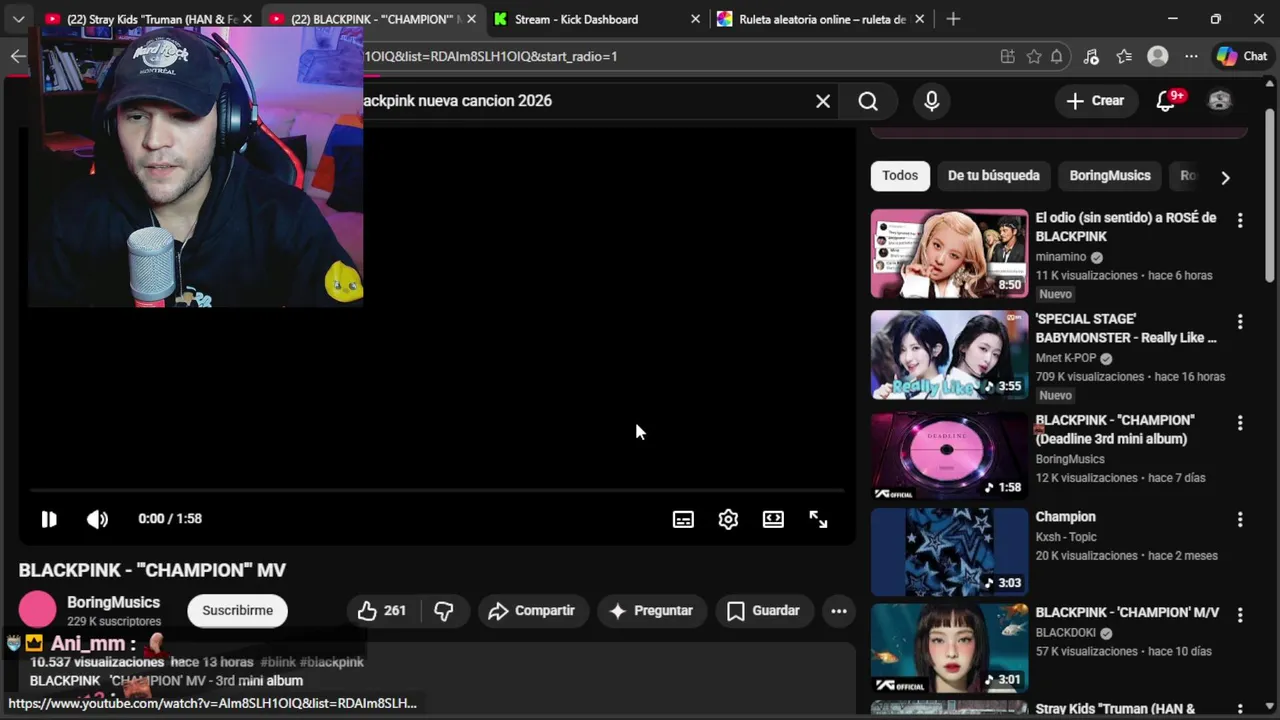1280x720 pixels.
Task: Select the BoringMusics filter chip
Action: (x=1110, y=175)
